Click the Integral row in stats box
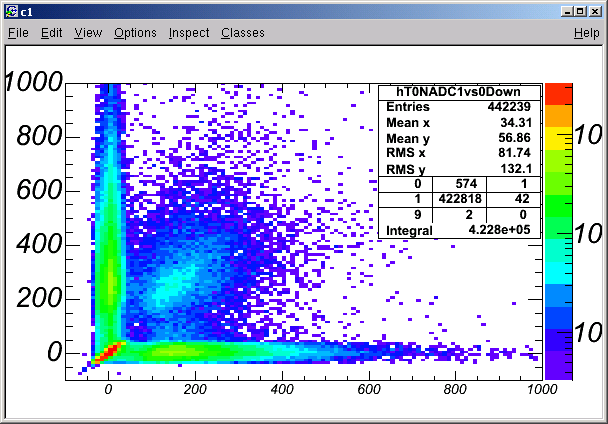608x424 pixels. 459,230
